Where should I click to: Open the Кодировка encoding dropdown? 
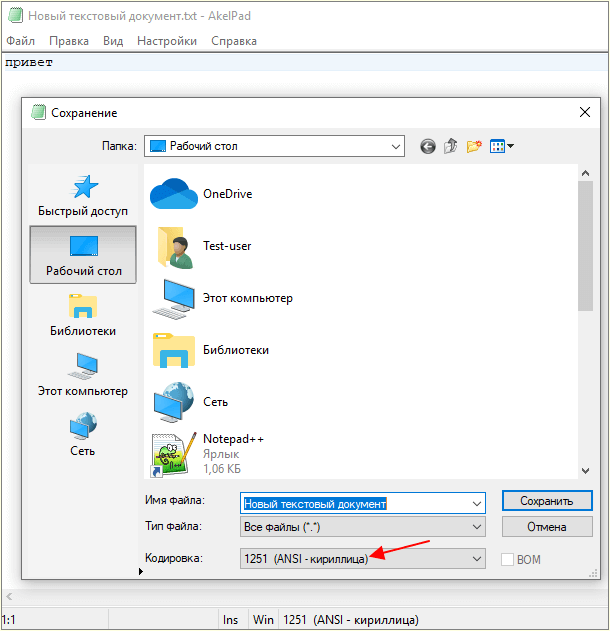click(363, 559)
